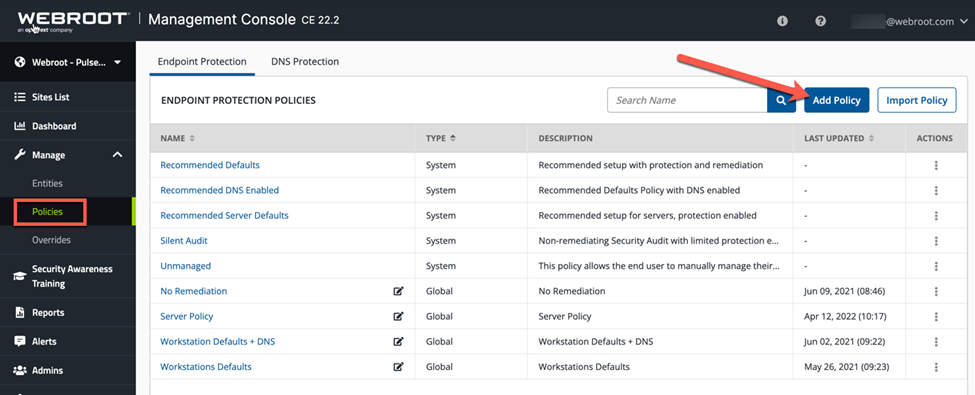Screen dimensions: 975x395
Task: Open the Server Policy link
Action: coord(187,317)
